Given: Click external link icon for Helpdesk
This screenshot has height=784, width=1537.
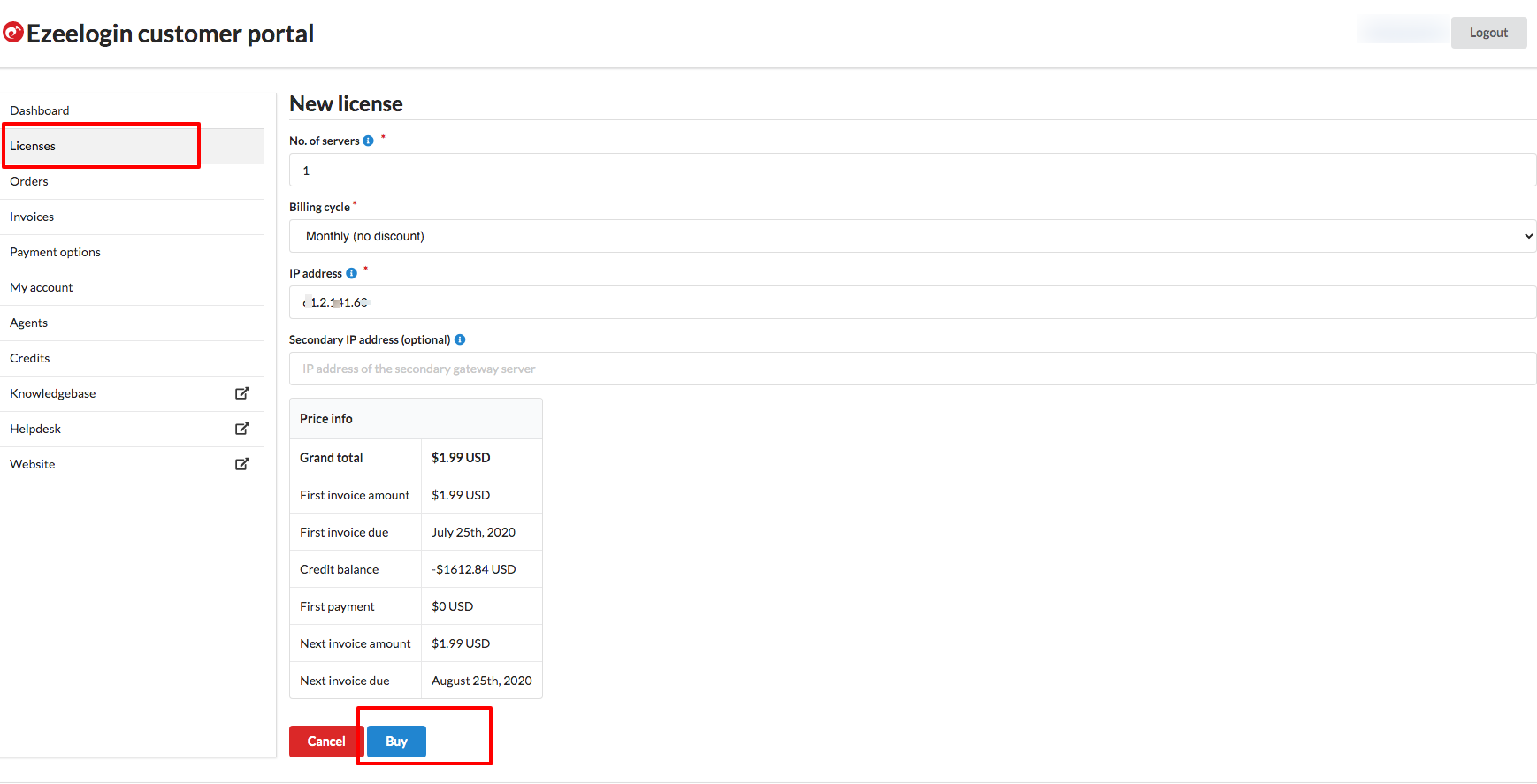Looking at the screenshot, I should click(x=241, y=429).
